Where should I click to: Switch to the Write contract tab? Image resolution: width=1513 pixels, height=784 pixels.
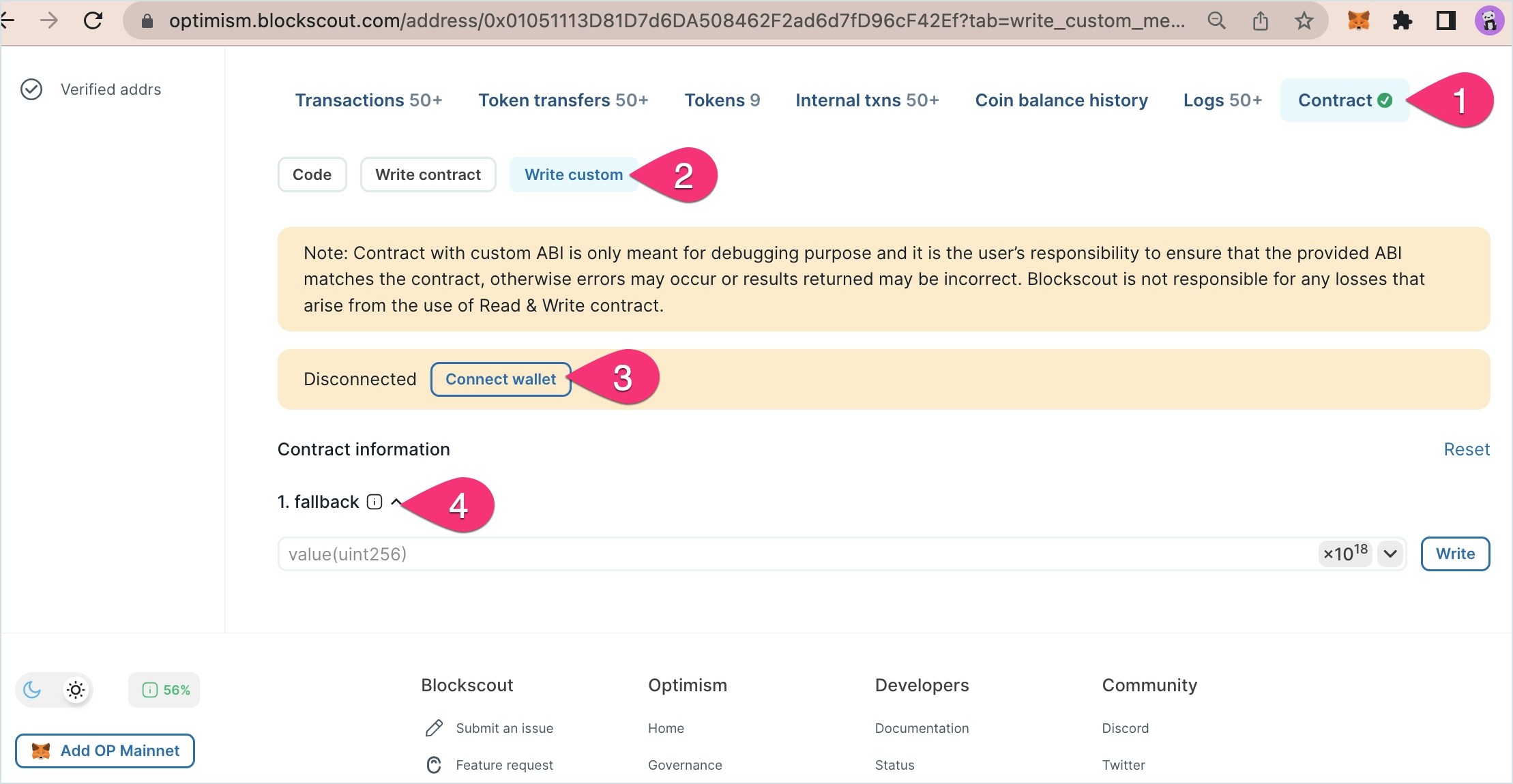coord(428,175)
